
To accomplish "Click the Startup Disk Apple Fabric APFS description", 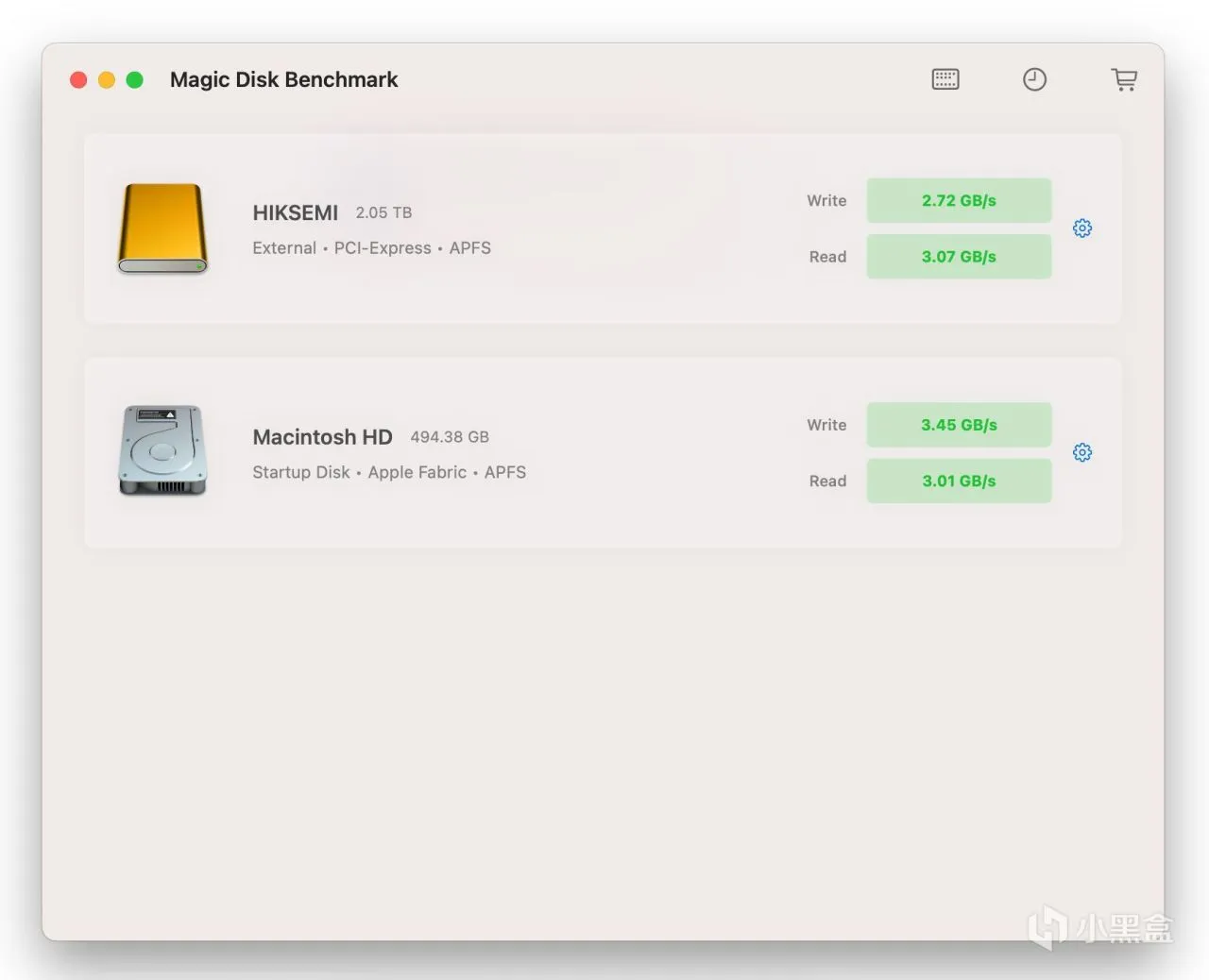I will [389, 472].
